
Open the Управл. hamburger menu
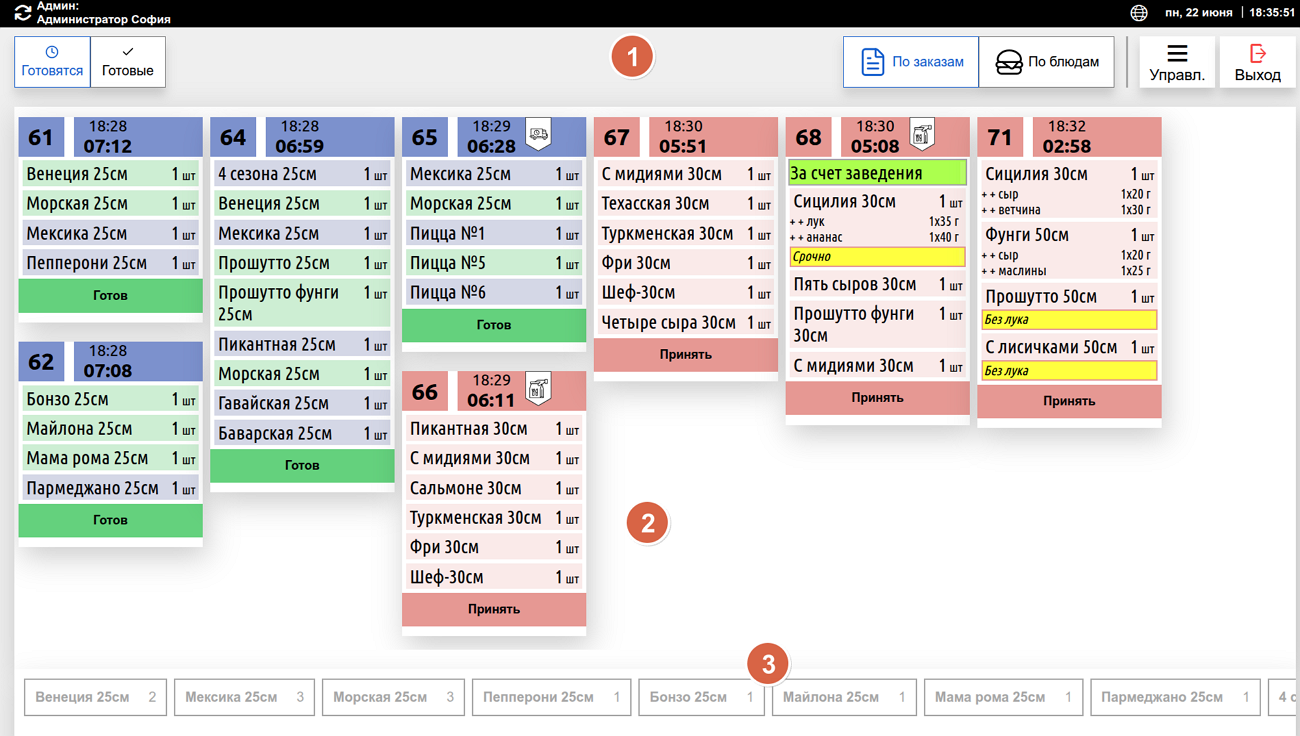[x=1177, y=62]
